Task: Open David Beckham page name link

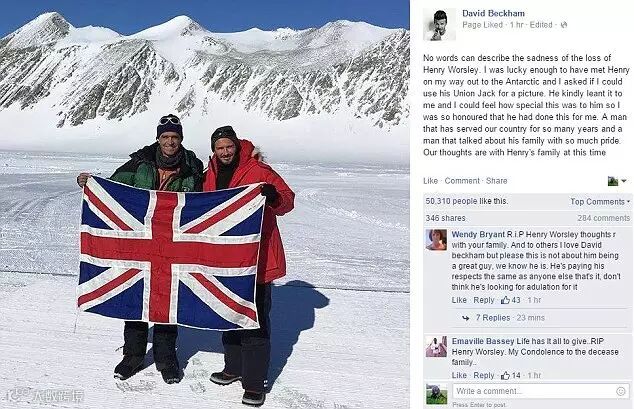Action: tap(493, 13)
